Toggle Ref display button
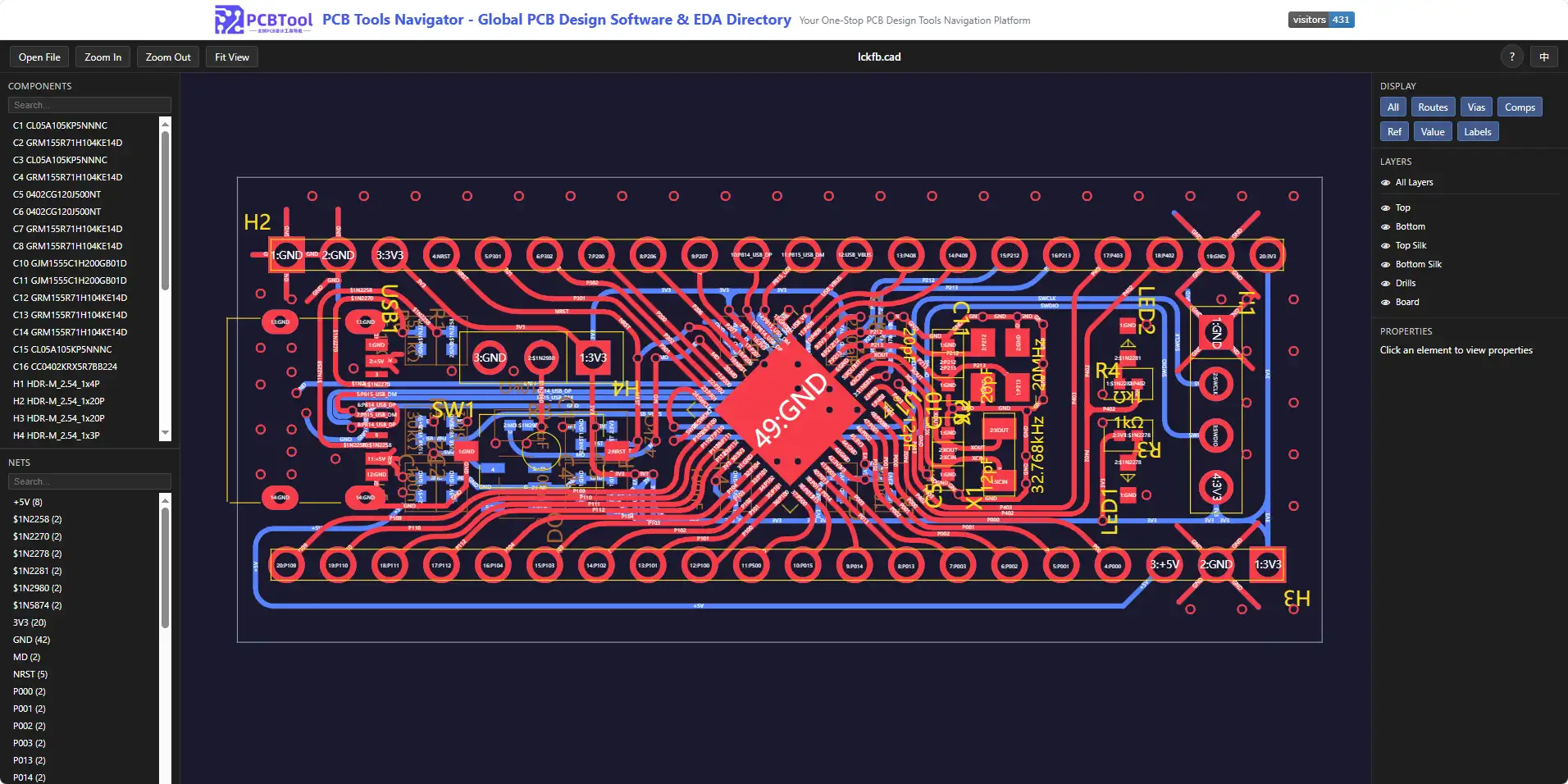This screenshot has height=784, width=1568. (x=1394, y=132)
